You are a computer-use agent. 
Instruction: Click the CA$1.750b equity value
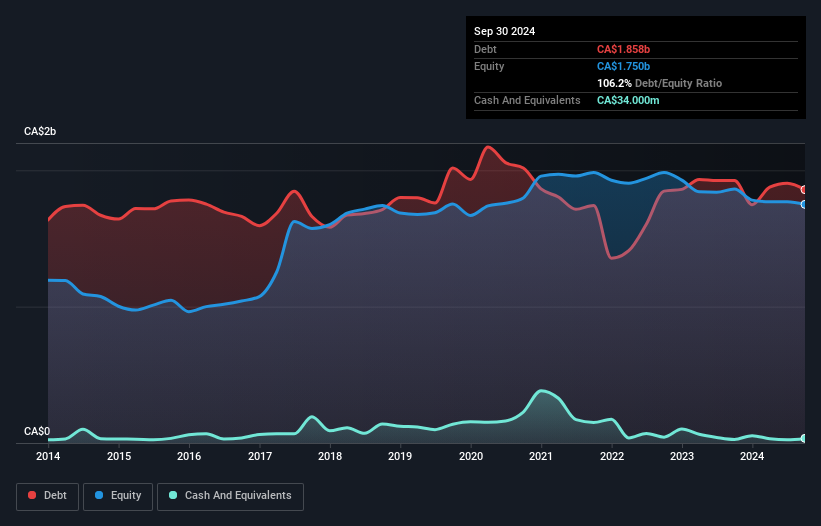point(623,66)
